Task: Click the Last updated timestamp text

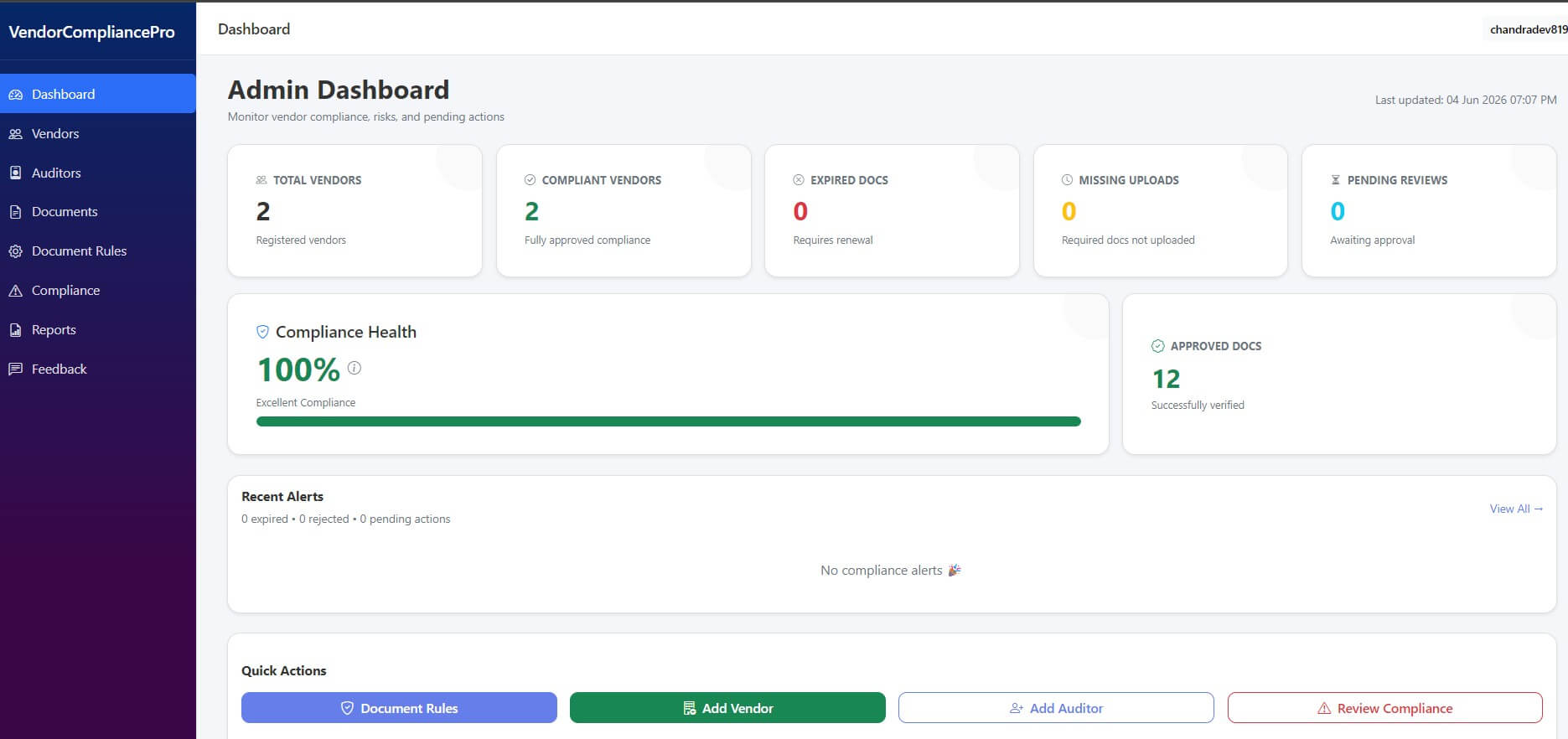Action: pos(1466,100)
